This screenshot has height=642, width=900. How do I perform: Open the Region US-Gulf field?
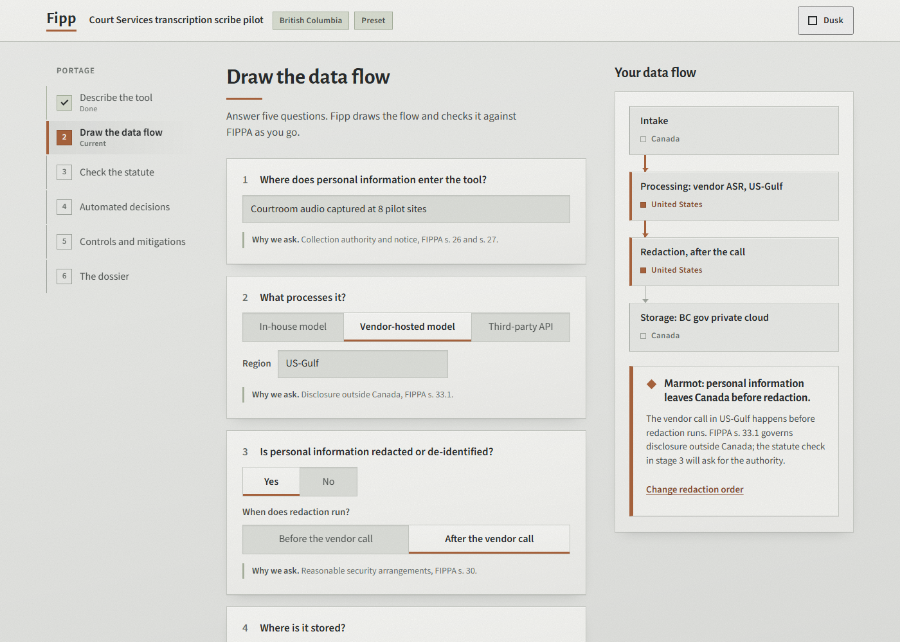363,364
